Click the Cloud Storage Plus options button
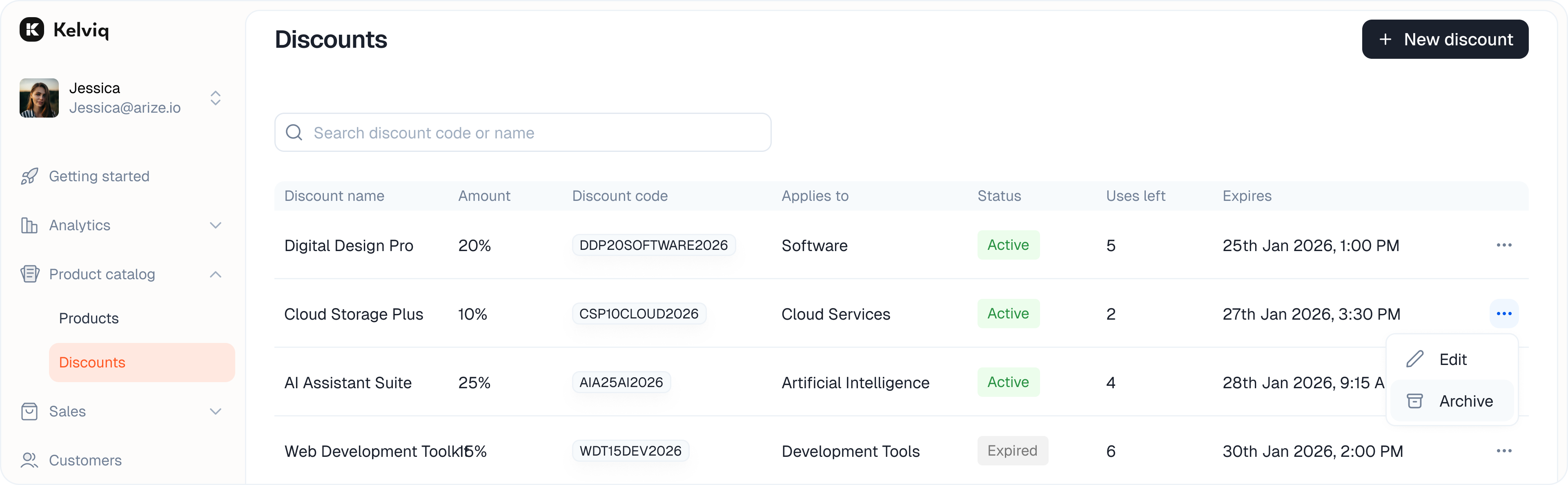 (x=1503, y=314)
